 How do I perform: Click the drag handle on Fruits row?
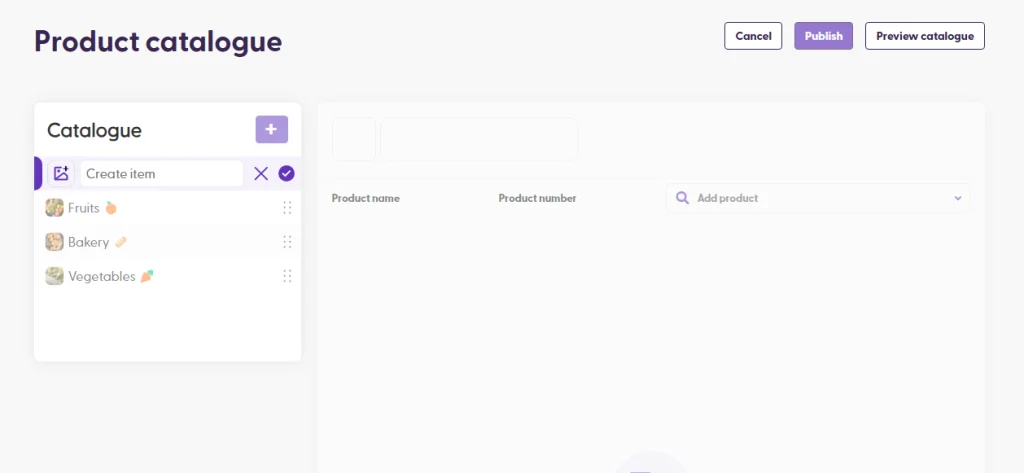287,208
